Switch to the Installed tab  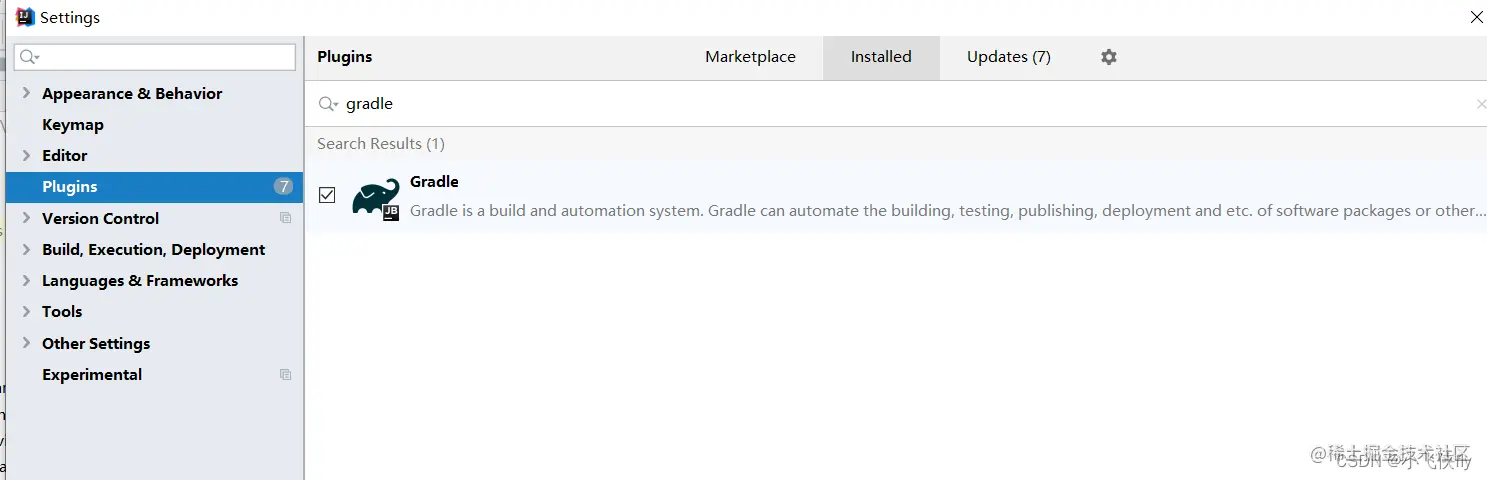881,57
